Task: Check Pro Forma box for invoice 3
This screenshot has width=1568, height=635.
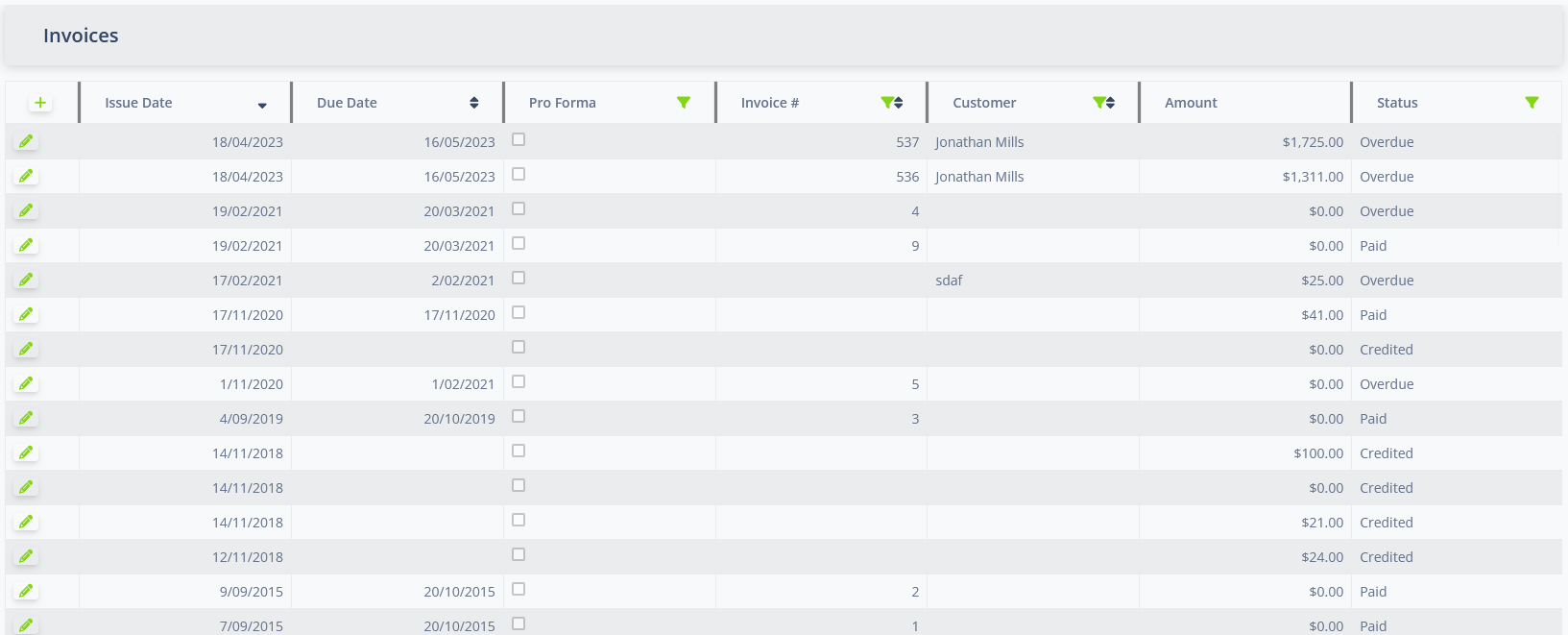Action: 519,417
